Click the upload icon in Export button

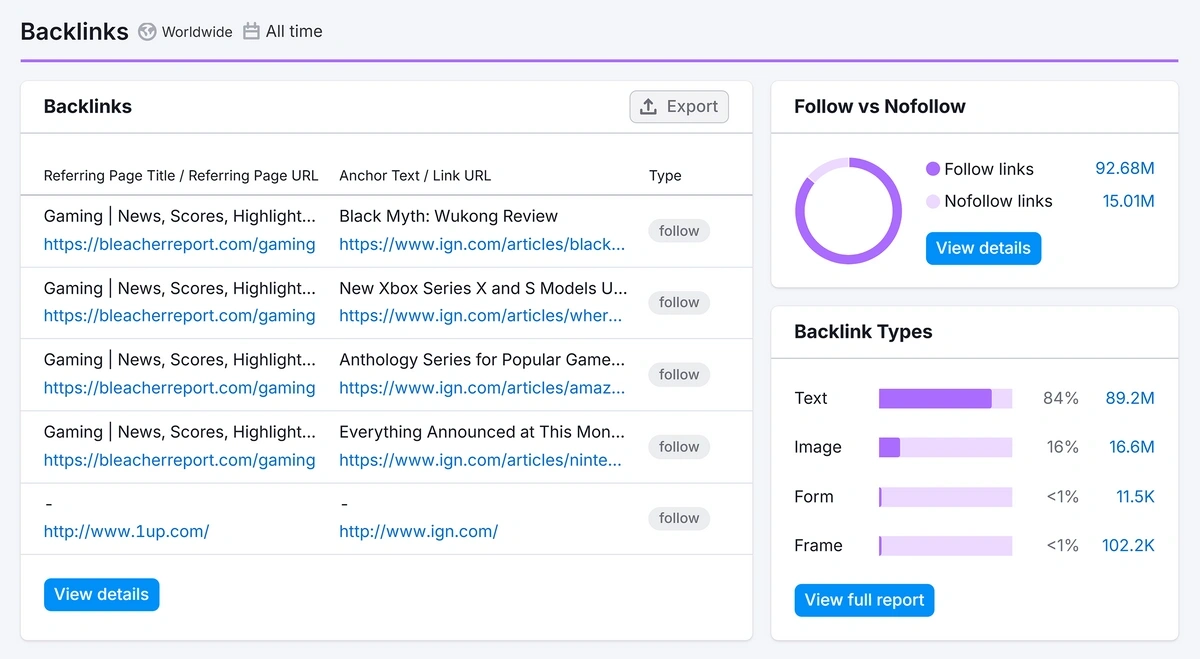(648, 107)
